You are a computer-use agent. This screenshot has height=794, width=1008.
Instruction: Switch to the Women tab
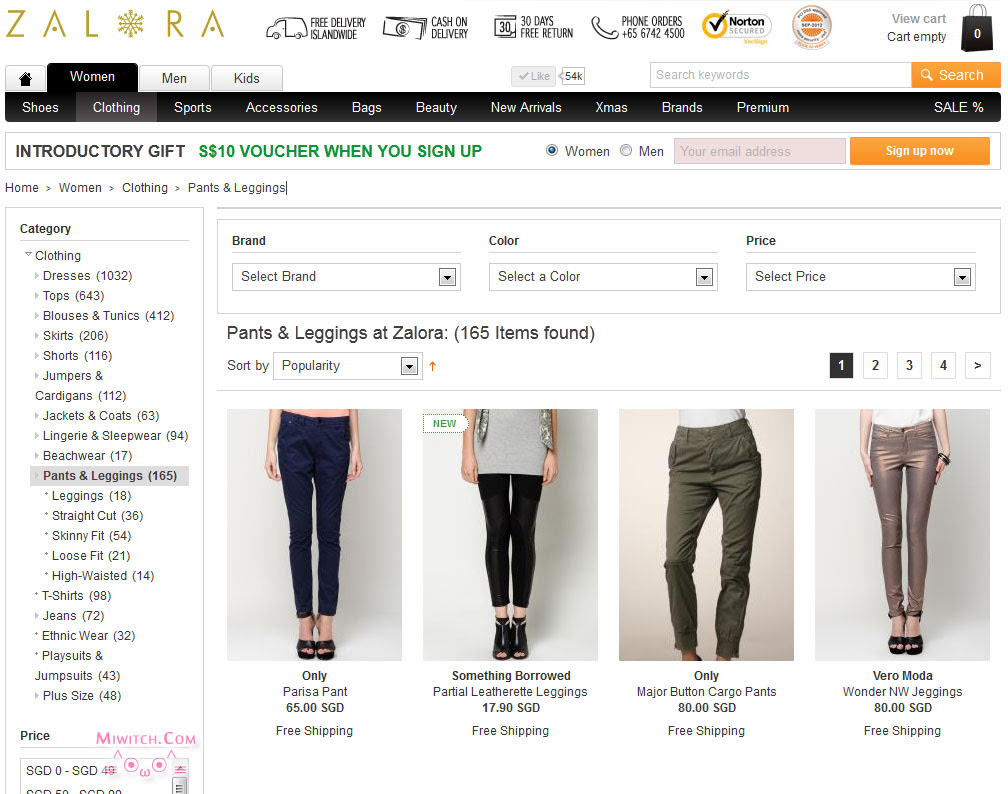coord(93,77)
